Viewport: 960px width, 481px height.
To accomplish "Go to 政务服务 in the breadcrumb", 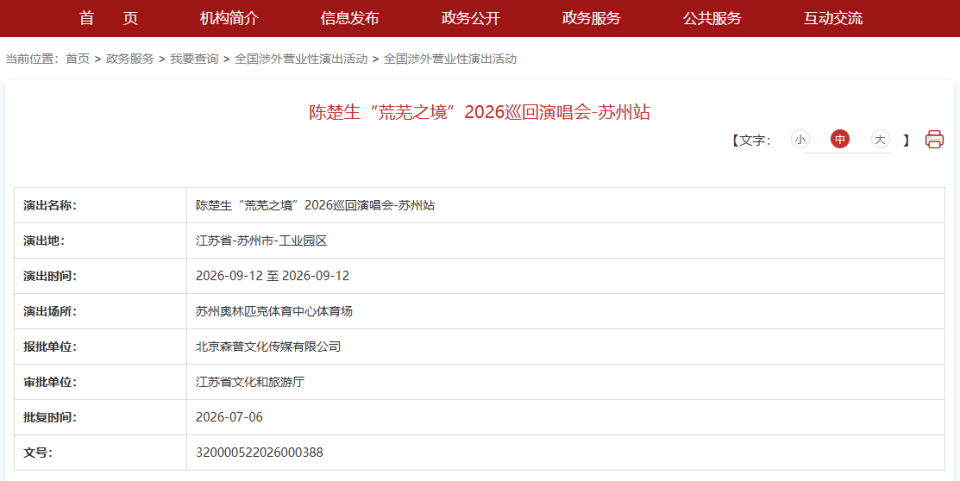I will (x=130, y=59).
